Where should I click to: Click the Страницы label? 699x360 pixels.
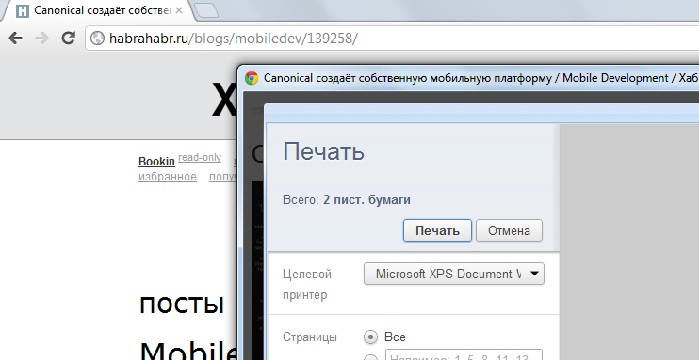[x=310, y=337]
